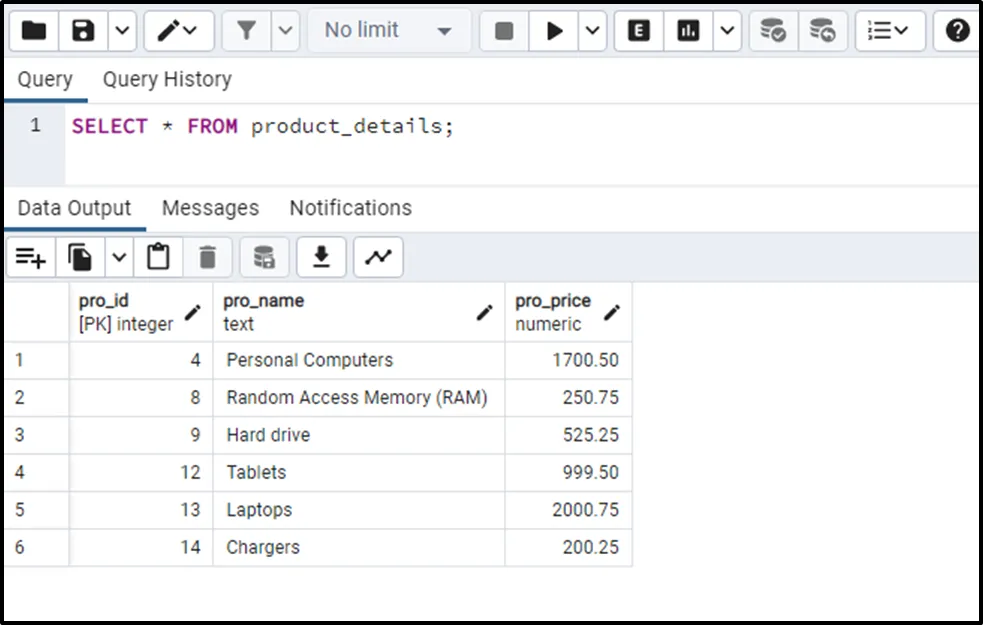Click the Open File folder icon
This screenshot has height=625, width=983.
(34, 31)
